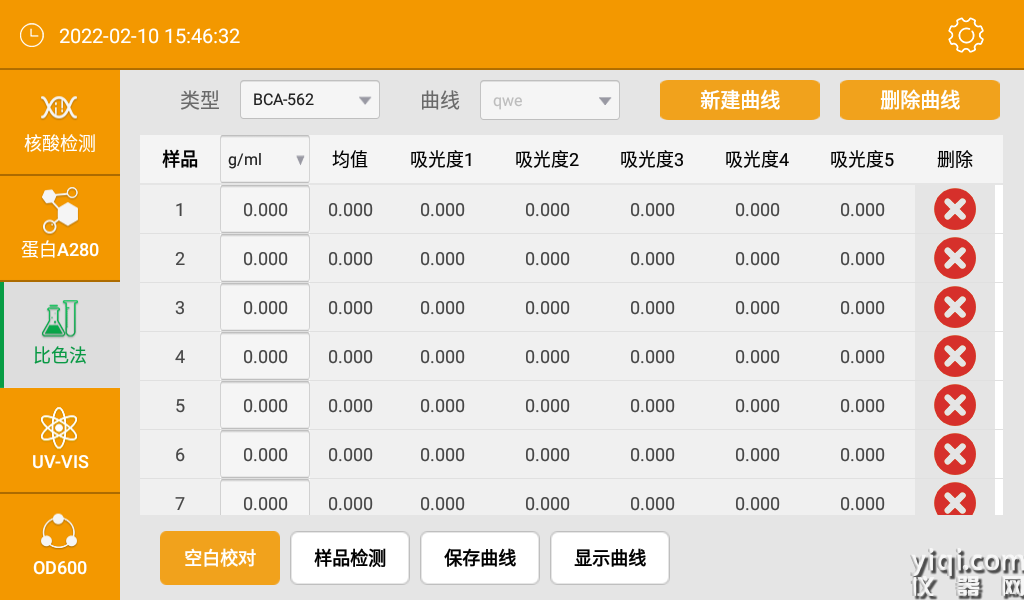Click 吸光度5 value in row 6
The height and width of the screenshot is (600, 1024).
(862, 454)
